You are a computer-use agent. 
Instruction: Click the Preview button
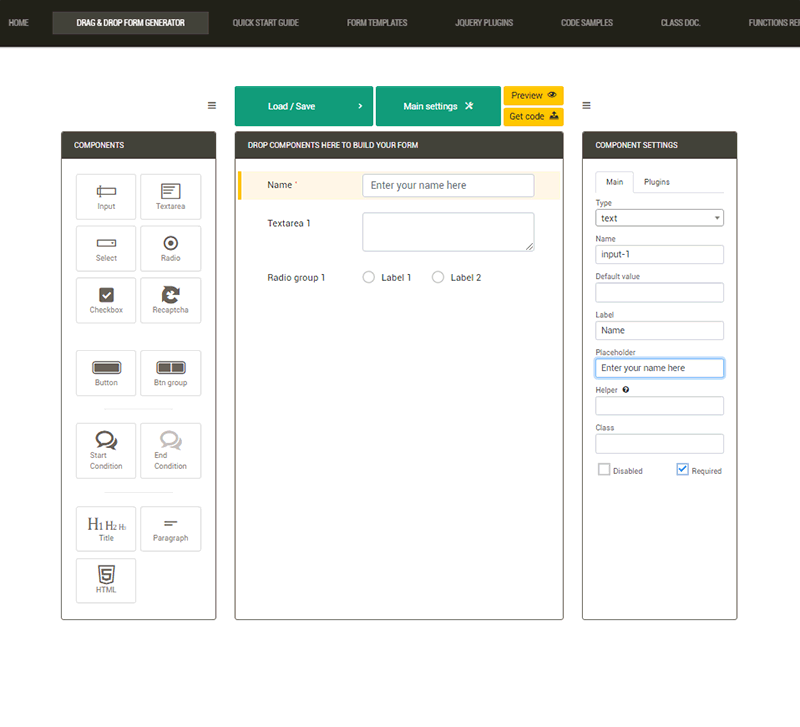533,95
